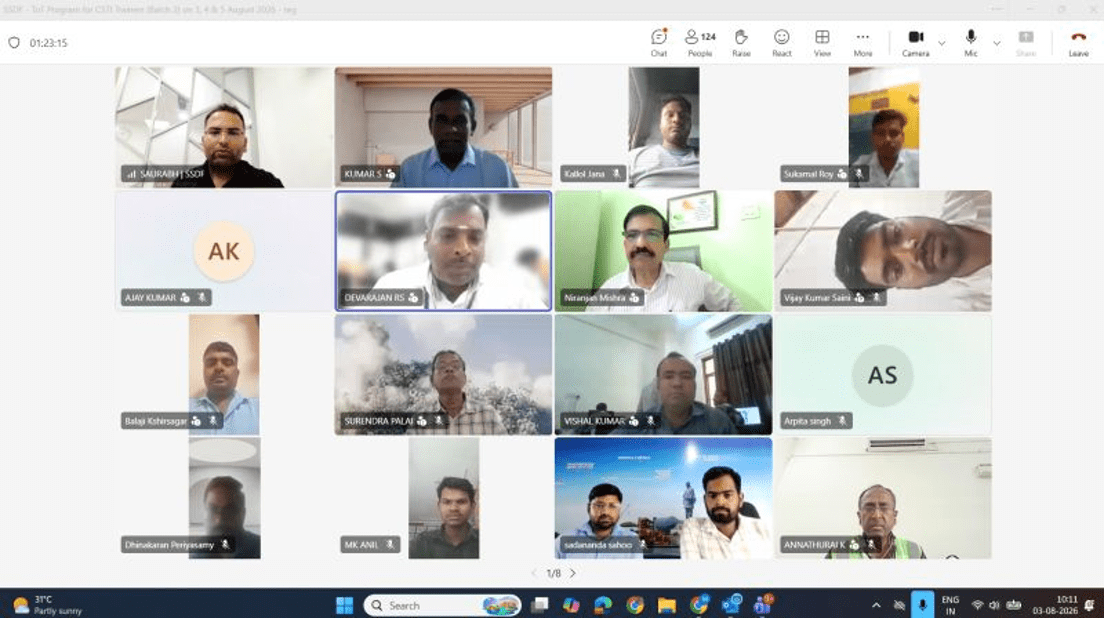Open File Explorer from the taskbar
1104x618 pixels.
point(666,605)
